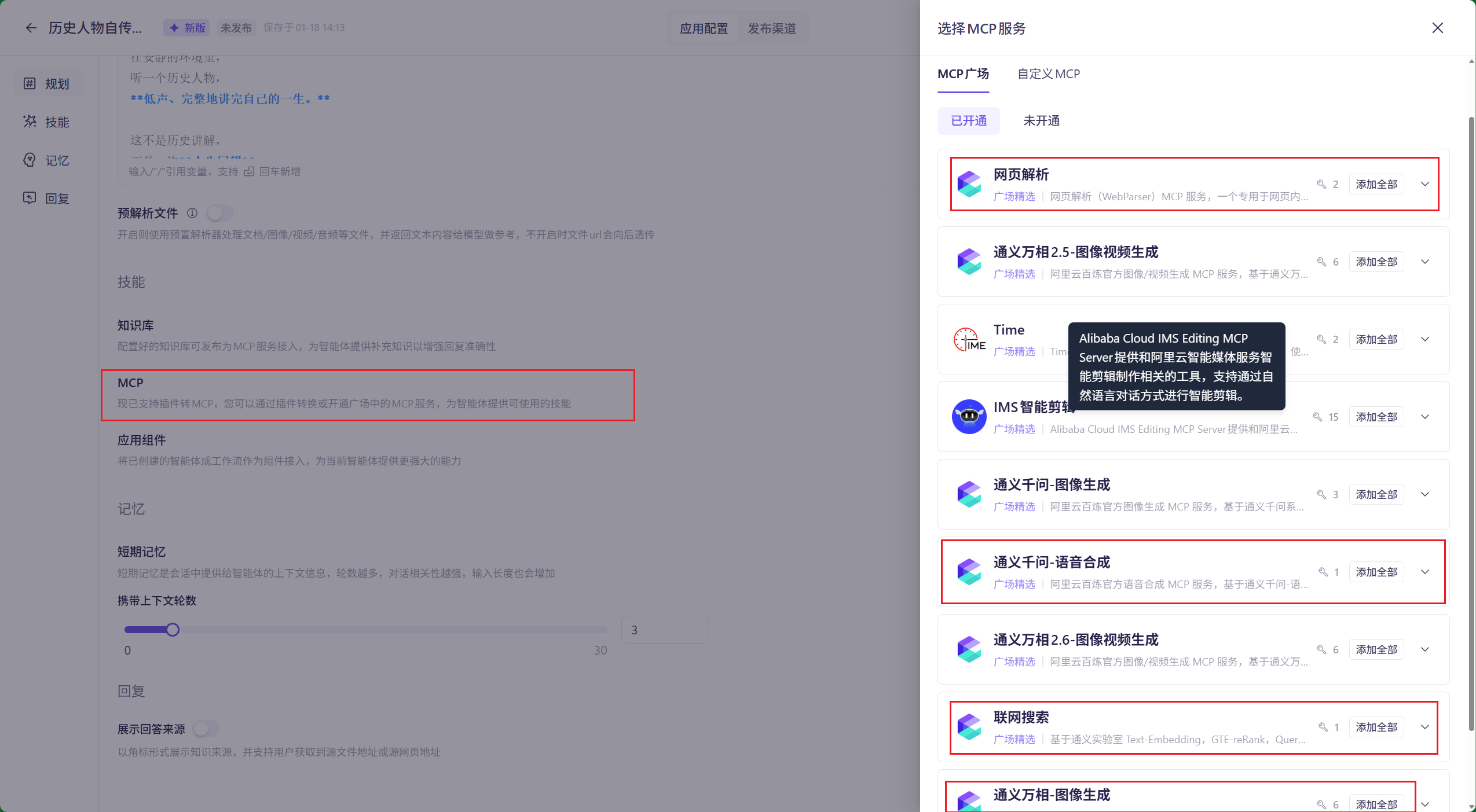Viewport: 1476px width, 812px height.
Task: Open the 记忆 sidebar icon
Action: click(x=30, y=160)
